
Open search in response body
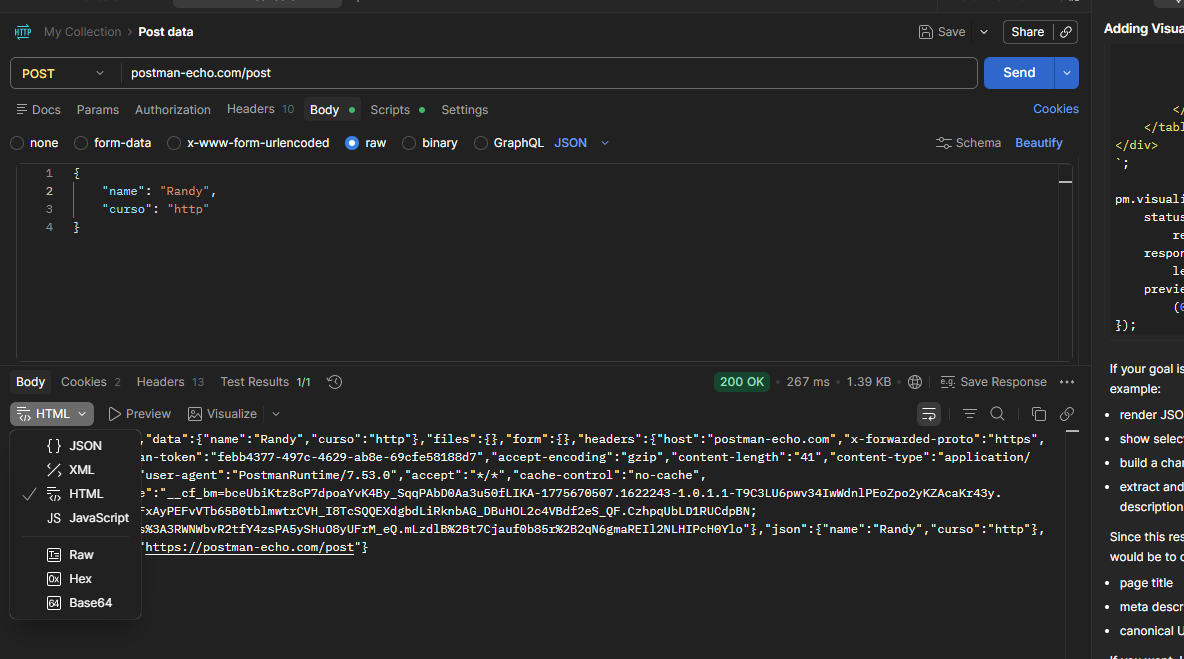(997, 414)
